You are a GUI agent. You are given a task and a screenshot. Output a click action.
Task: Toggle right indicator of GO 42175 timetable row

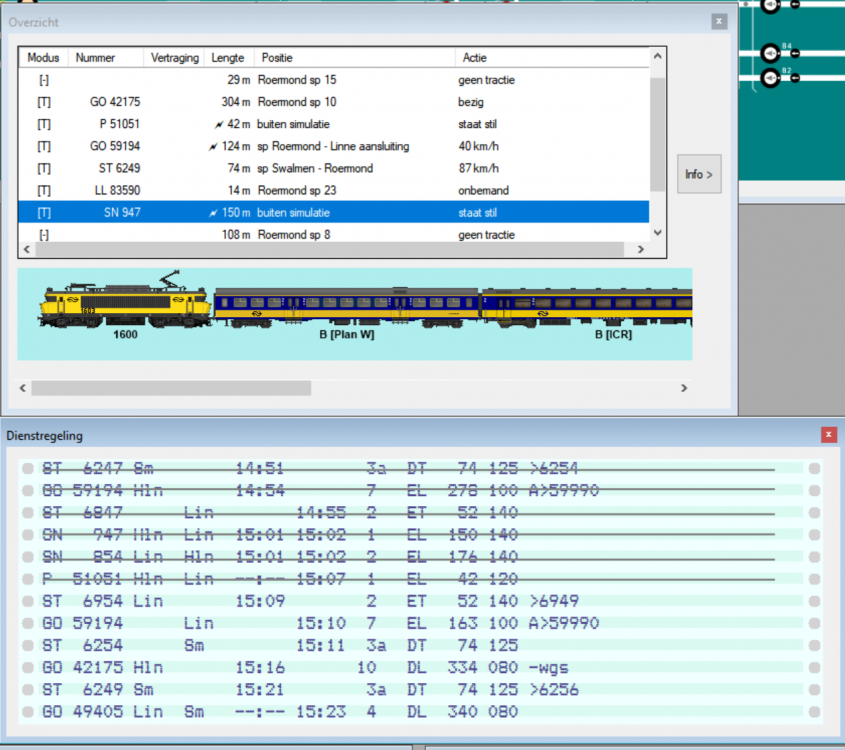pos(815,668)
